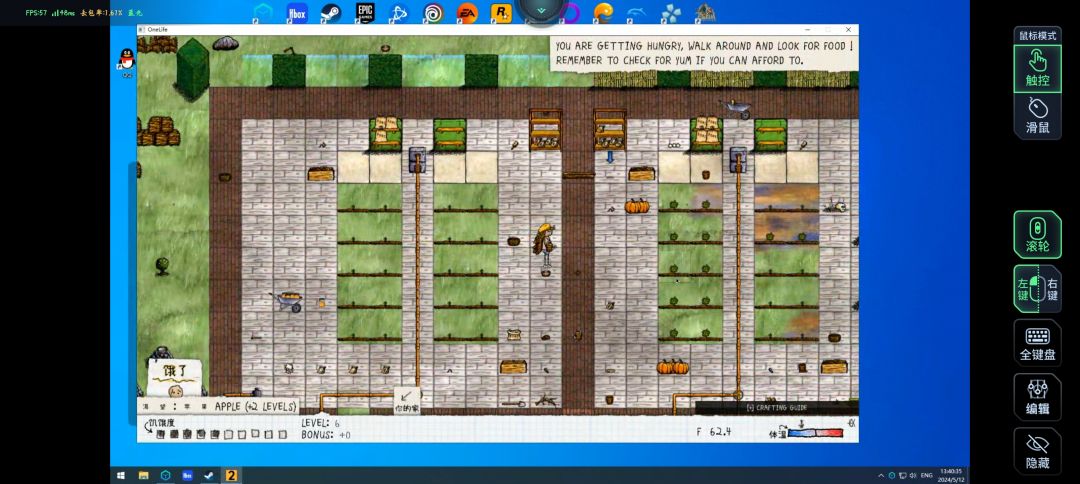Open the orange swirl desktop shortcut
The width and height of the screenshot is (1080, 484).
pyautogui.click(x=603, y=13)
